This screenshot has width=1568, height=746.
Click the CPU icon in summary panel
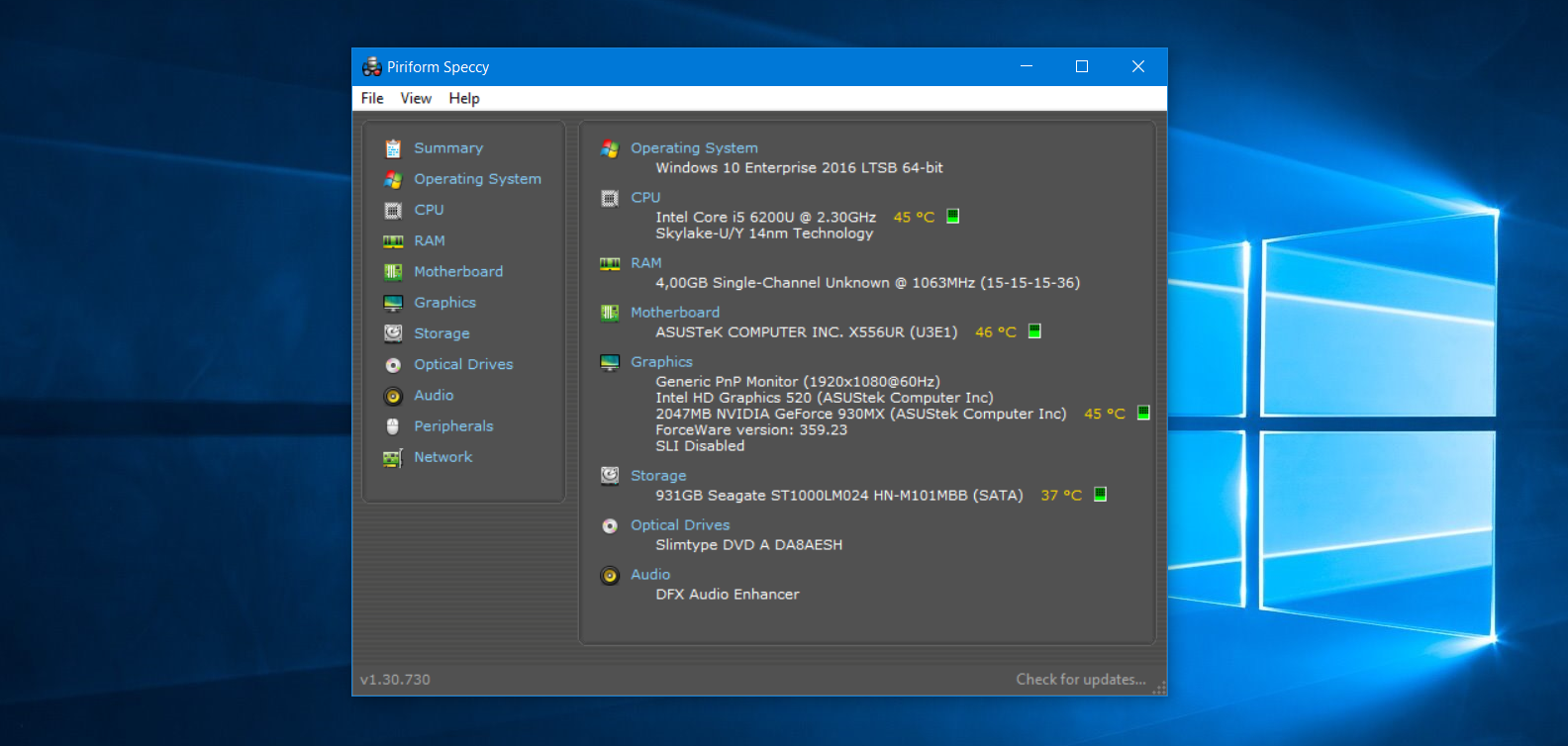610,198
